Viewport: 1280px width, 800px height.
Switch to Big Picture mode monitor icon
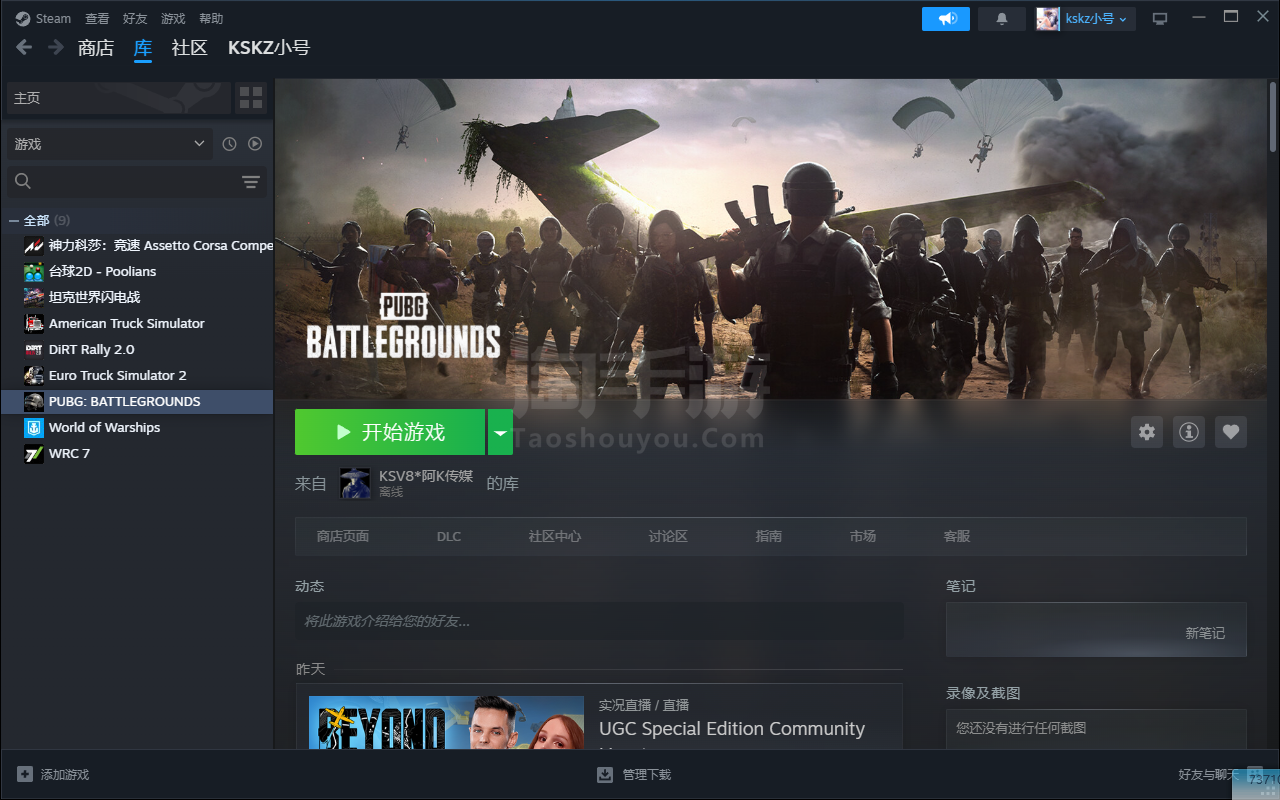click(x=1160, y=19)
